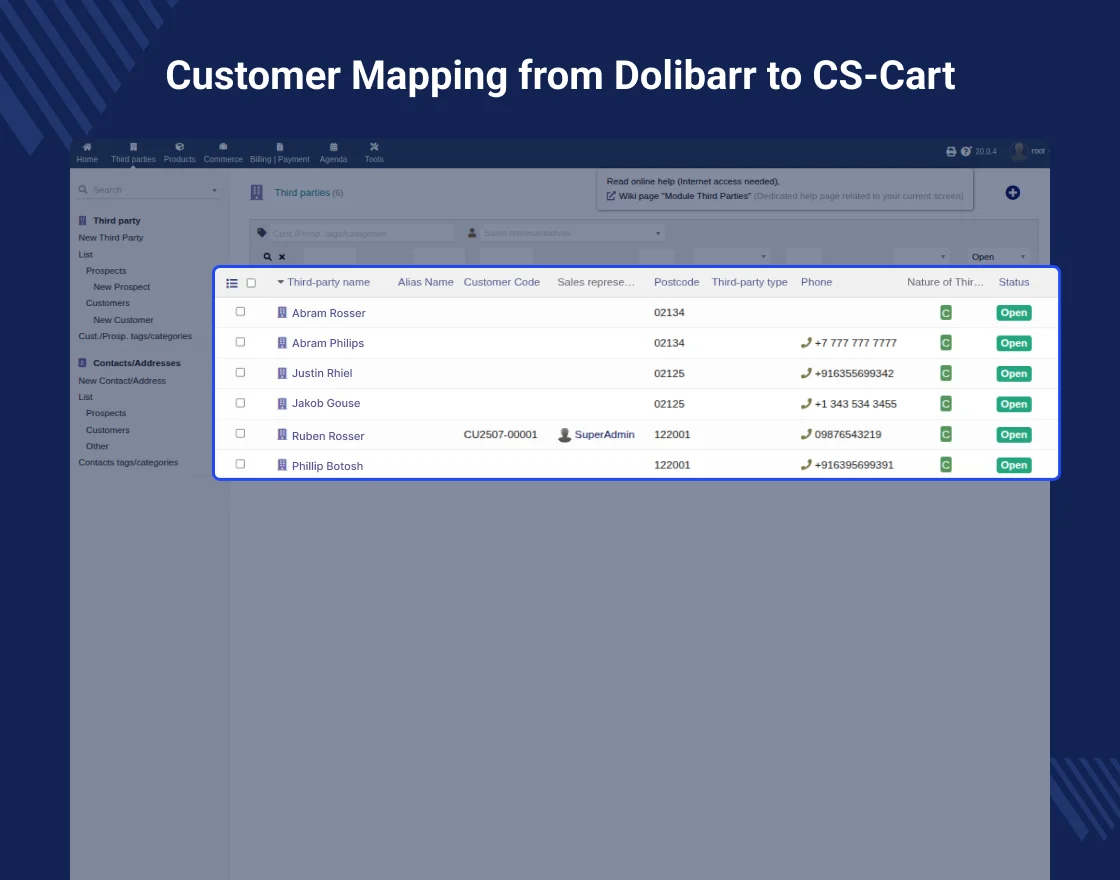Open the Commerce module icon
This screenshot has width=1120, height=880.
pos(223,147)
